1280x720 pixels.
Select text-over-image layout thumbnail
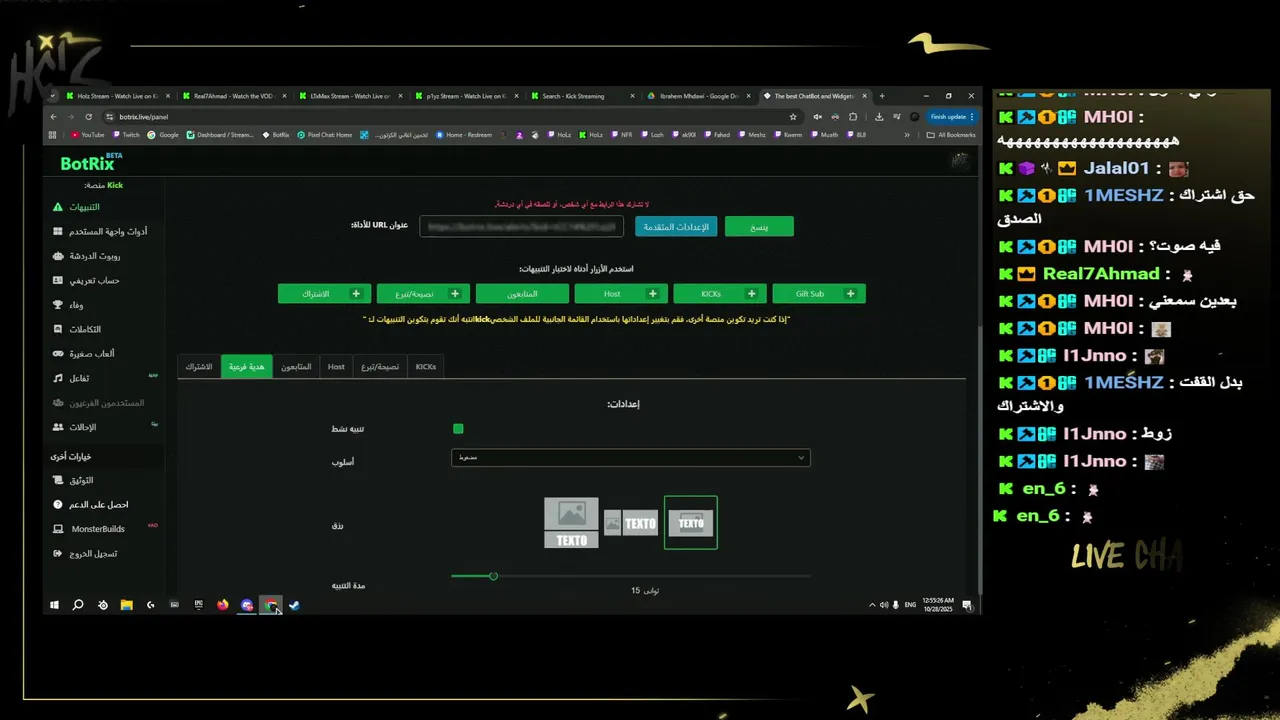click(691, 523)
